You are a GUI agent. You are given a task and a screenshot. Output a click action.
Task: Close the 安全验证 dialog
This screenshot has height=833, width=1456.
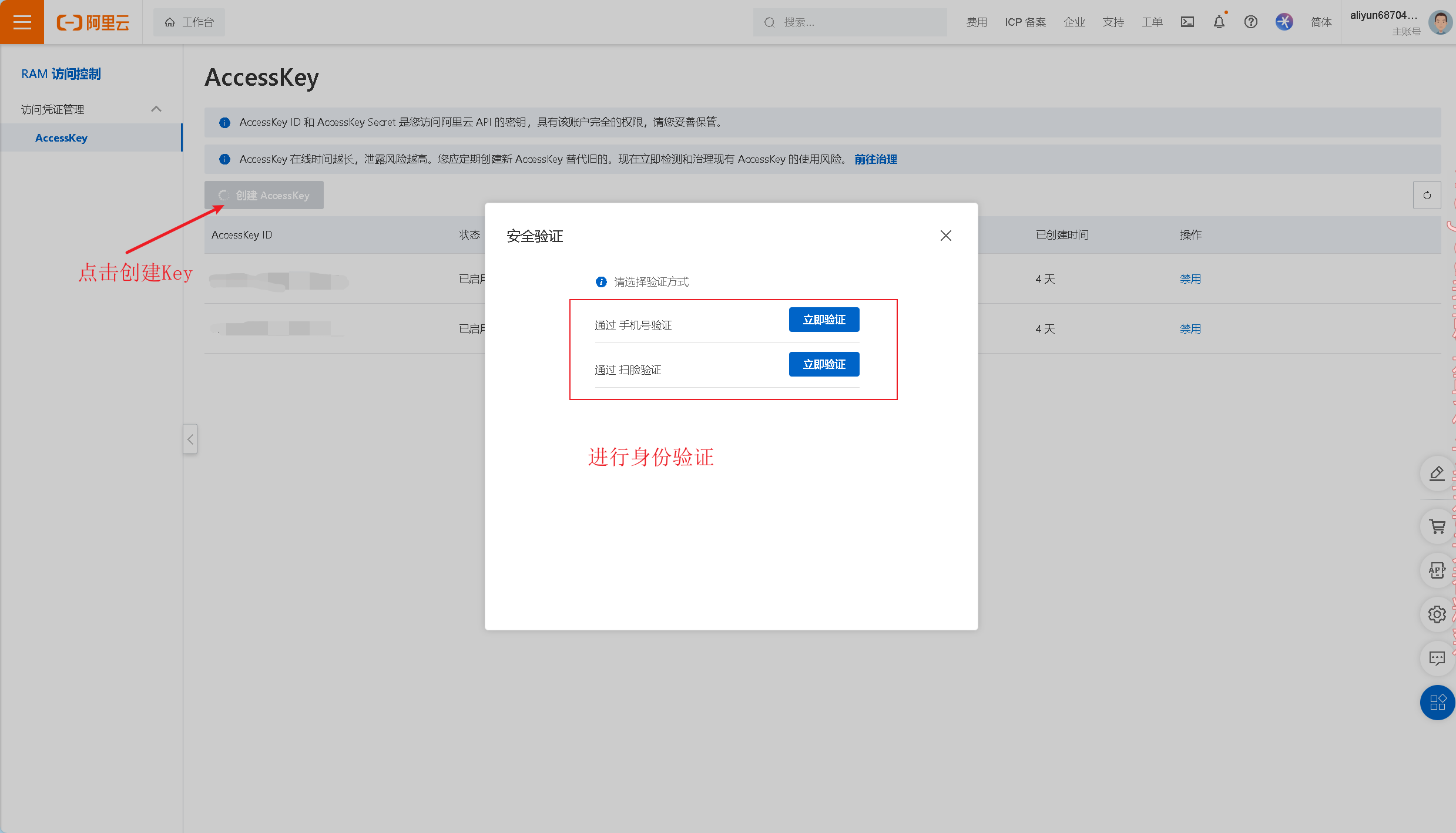(x=945, y=236)
